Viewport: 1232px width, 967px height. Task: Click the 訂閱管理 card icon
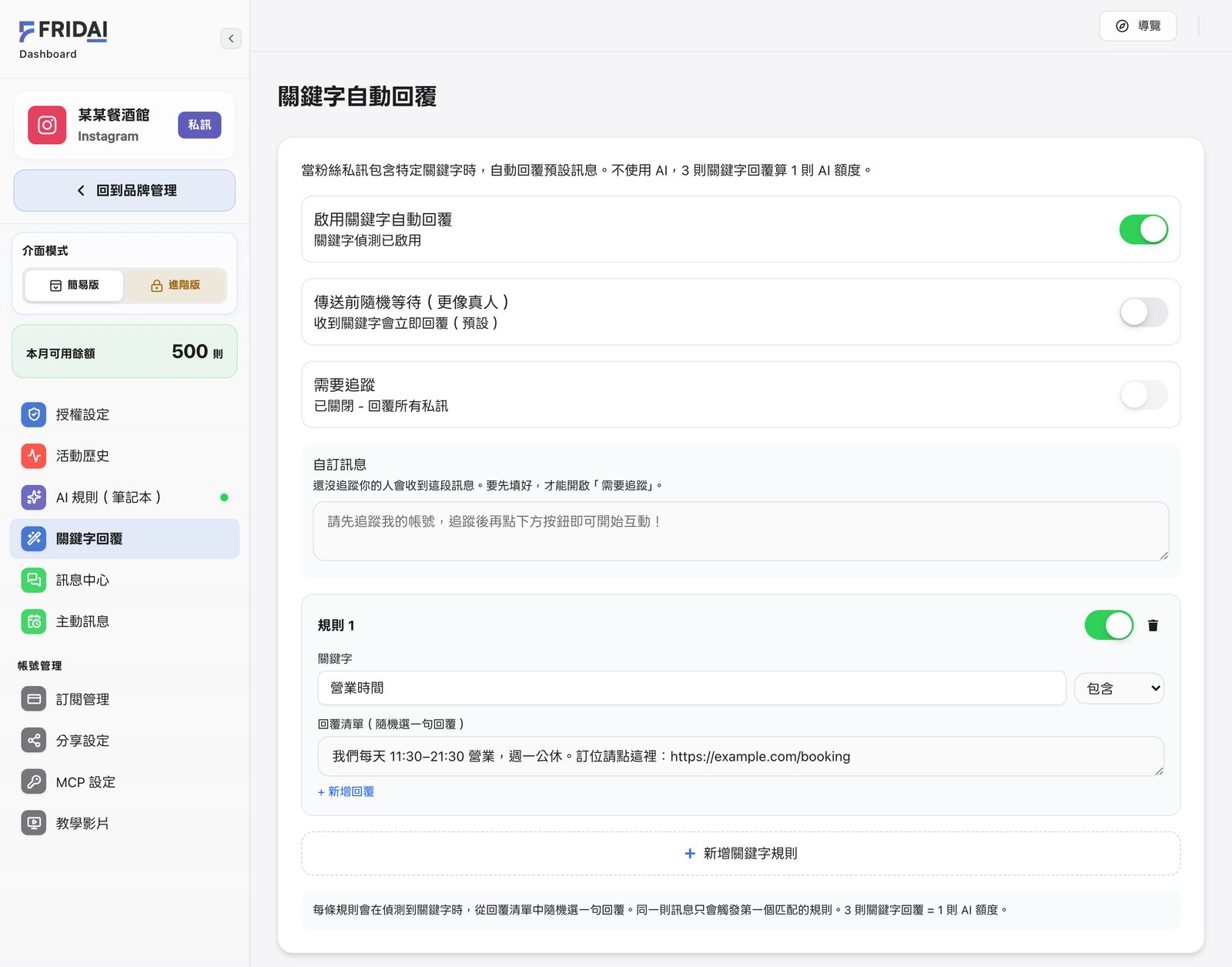(x=34, y=699)
